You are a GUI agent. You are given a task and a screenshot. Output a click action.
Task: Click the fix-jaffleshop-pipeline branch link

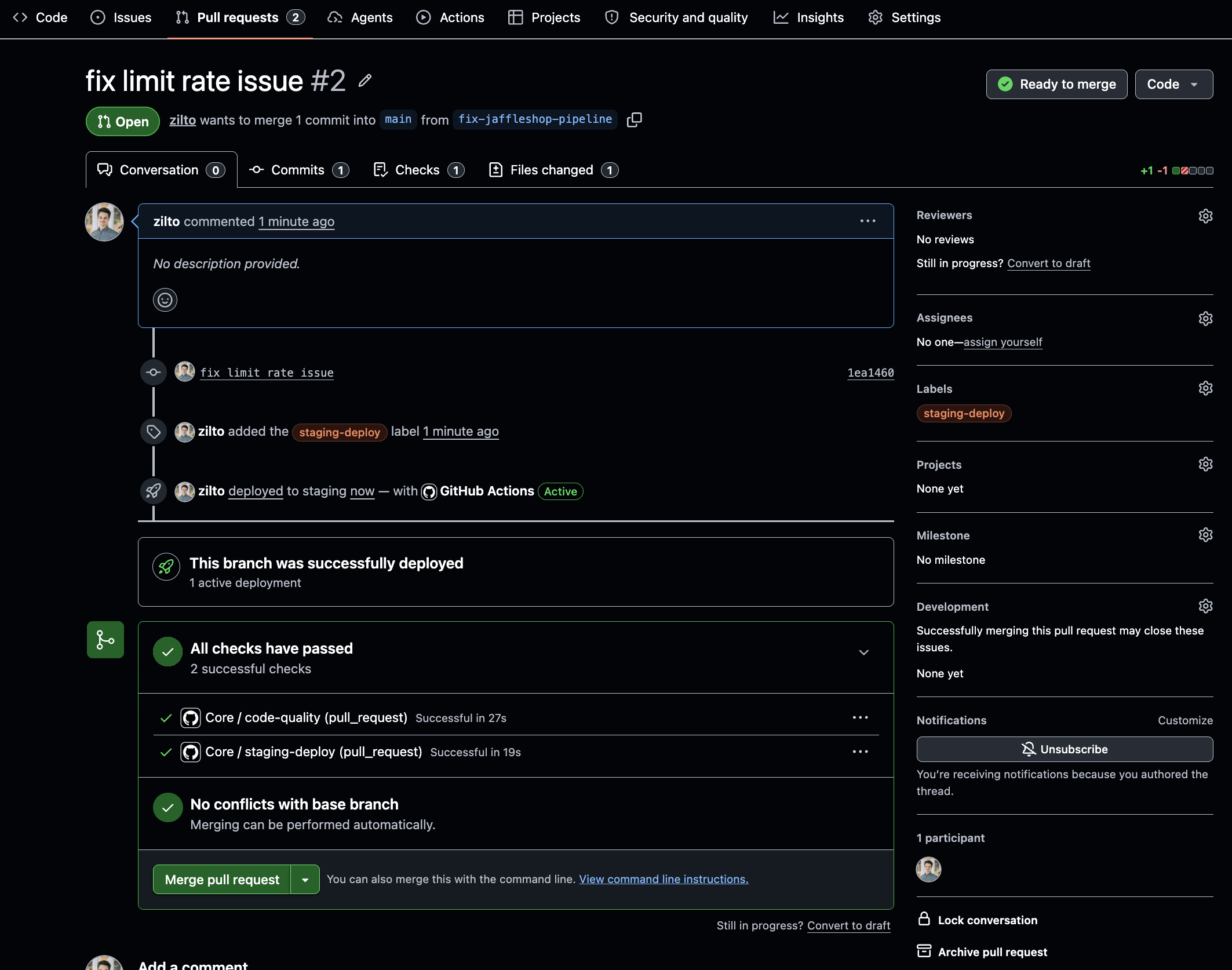point(535,119)
